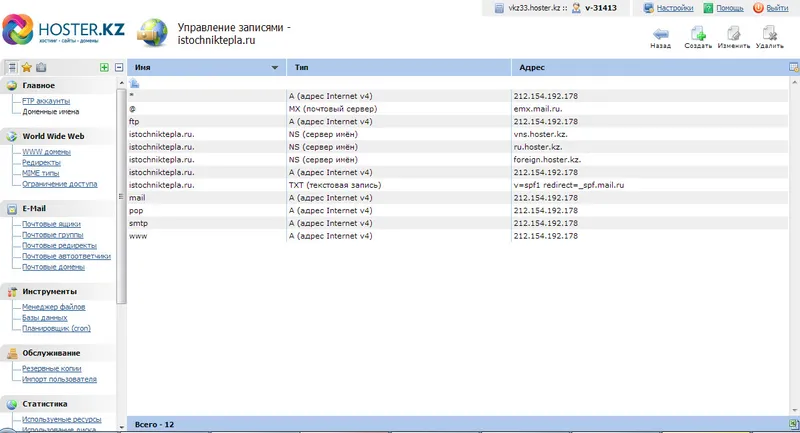Click the server icon before vkz33.hoster.kz
This screenshot has width=800, height=433.
click(x=499, y=8)
